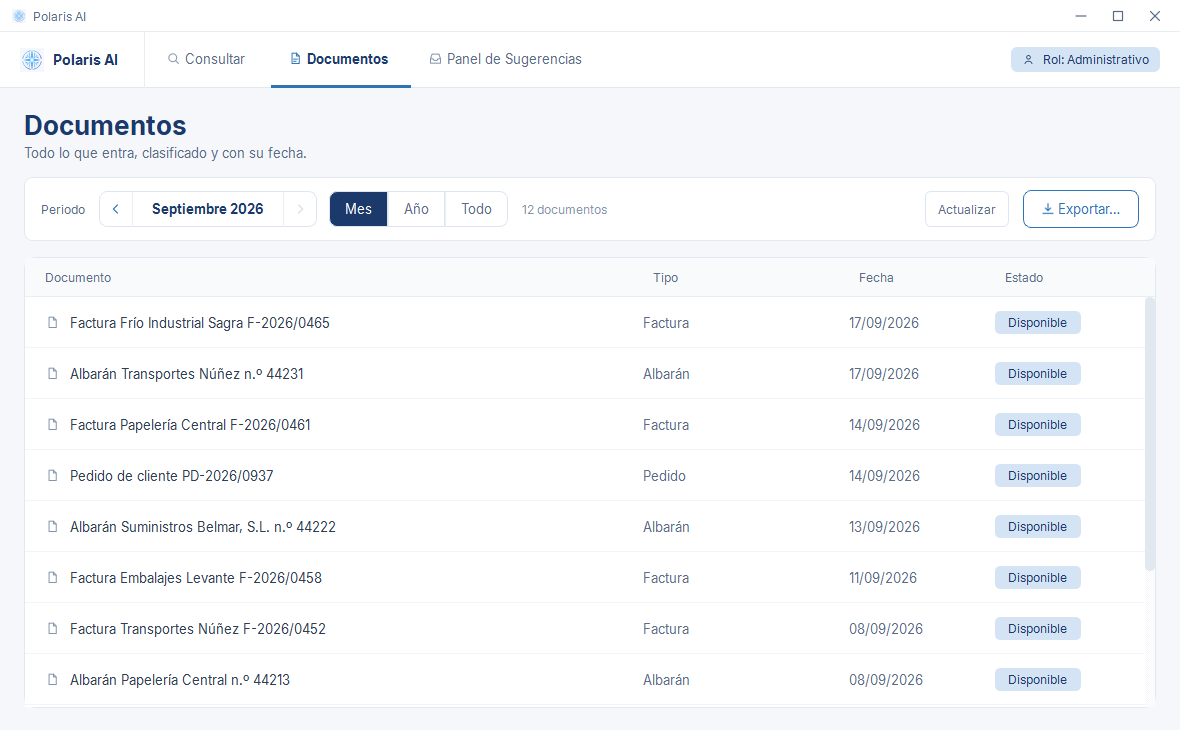Viewport: 1180px width, 730px height.
Task: Open Factura Papelería Central F-2026/0461
Action: (190, 424)
